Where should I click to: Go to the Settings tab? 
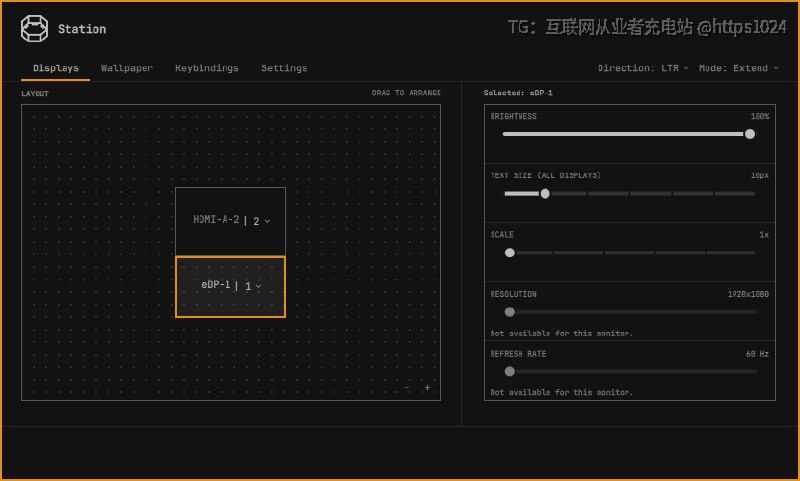(x=284, y=68)
